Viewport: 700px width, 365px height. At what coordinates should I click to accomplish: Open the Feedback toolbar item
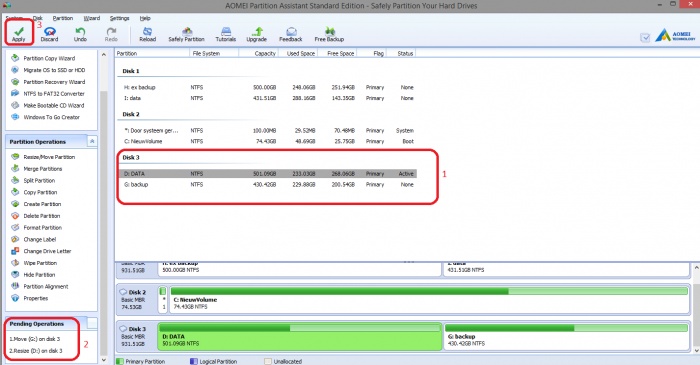tap(291, 34)
